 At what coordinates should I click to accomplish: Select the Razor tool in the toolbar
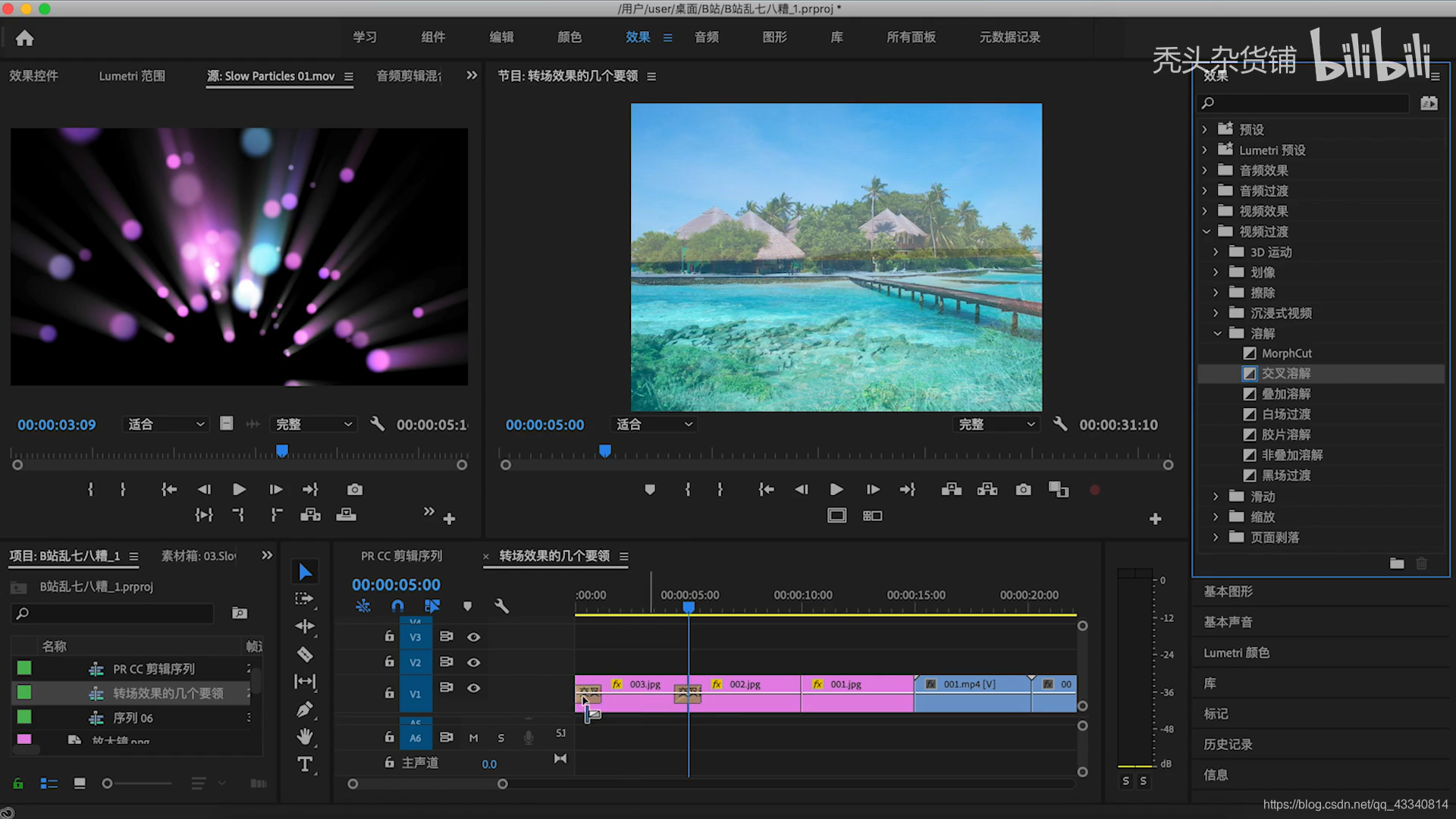click(x=305, y=654)
